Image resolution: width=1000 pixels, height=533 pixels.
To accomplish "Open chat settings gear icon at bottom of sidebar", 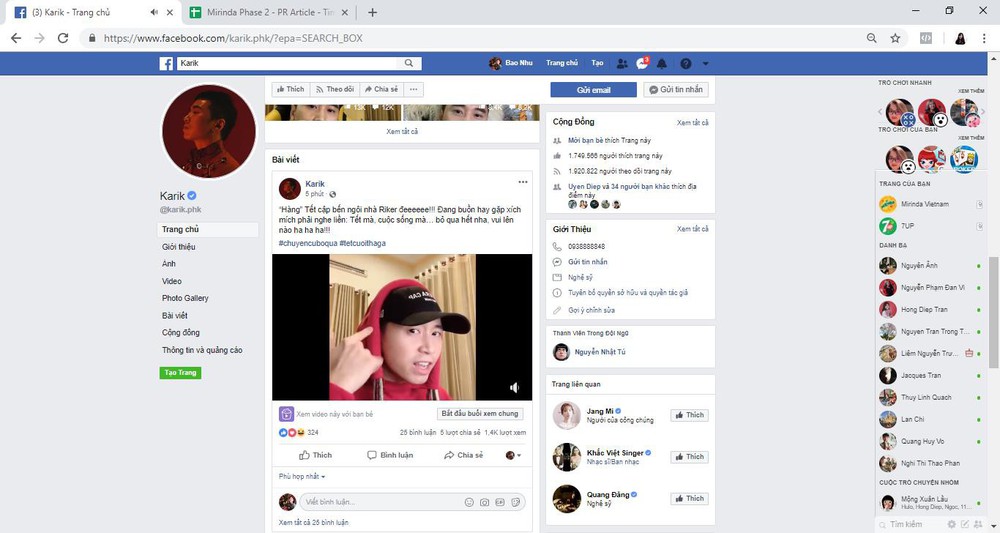I will [x=952, y=524].
